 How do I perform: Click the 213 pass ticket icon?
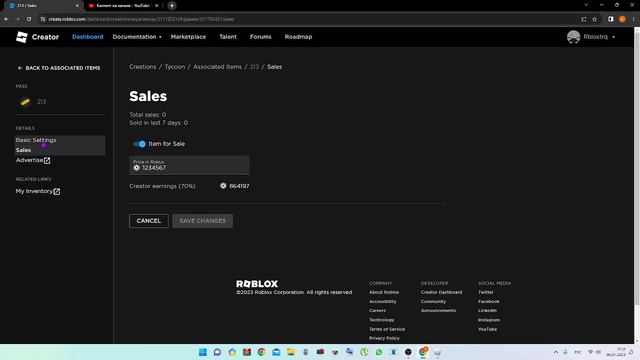coord(25,102)
